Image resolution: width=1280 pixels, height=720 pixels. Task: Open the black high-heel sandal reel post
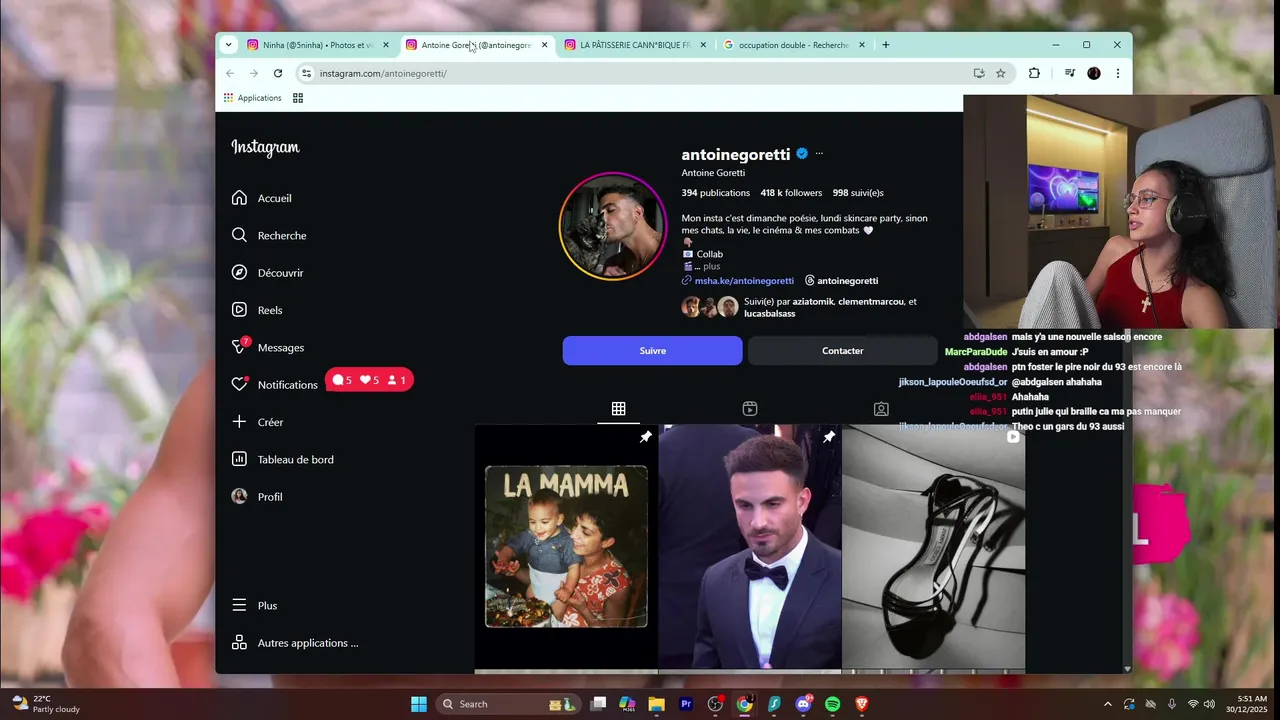pos(933,547)
